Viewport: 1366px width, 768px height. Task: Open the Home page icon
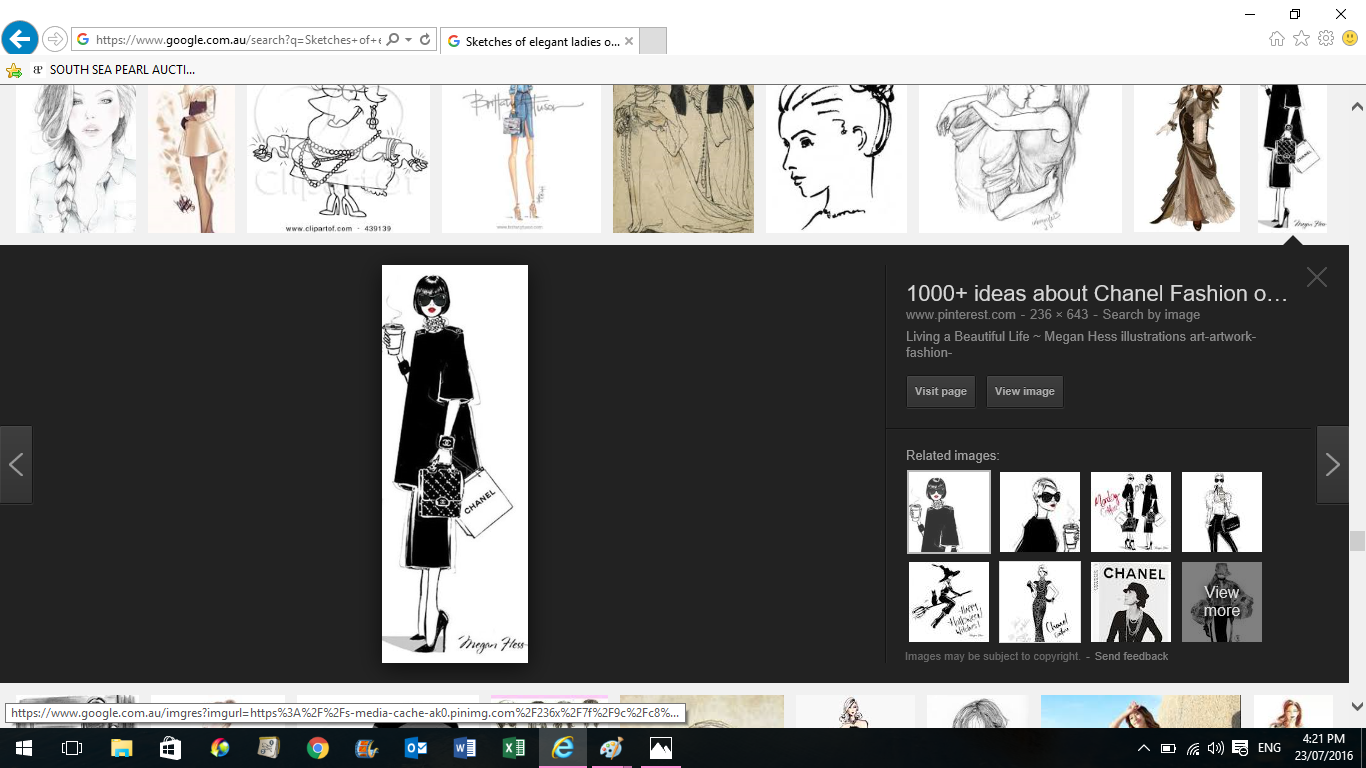pyautogui.click(x=1277, y=39)
